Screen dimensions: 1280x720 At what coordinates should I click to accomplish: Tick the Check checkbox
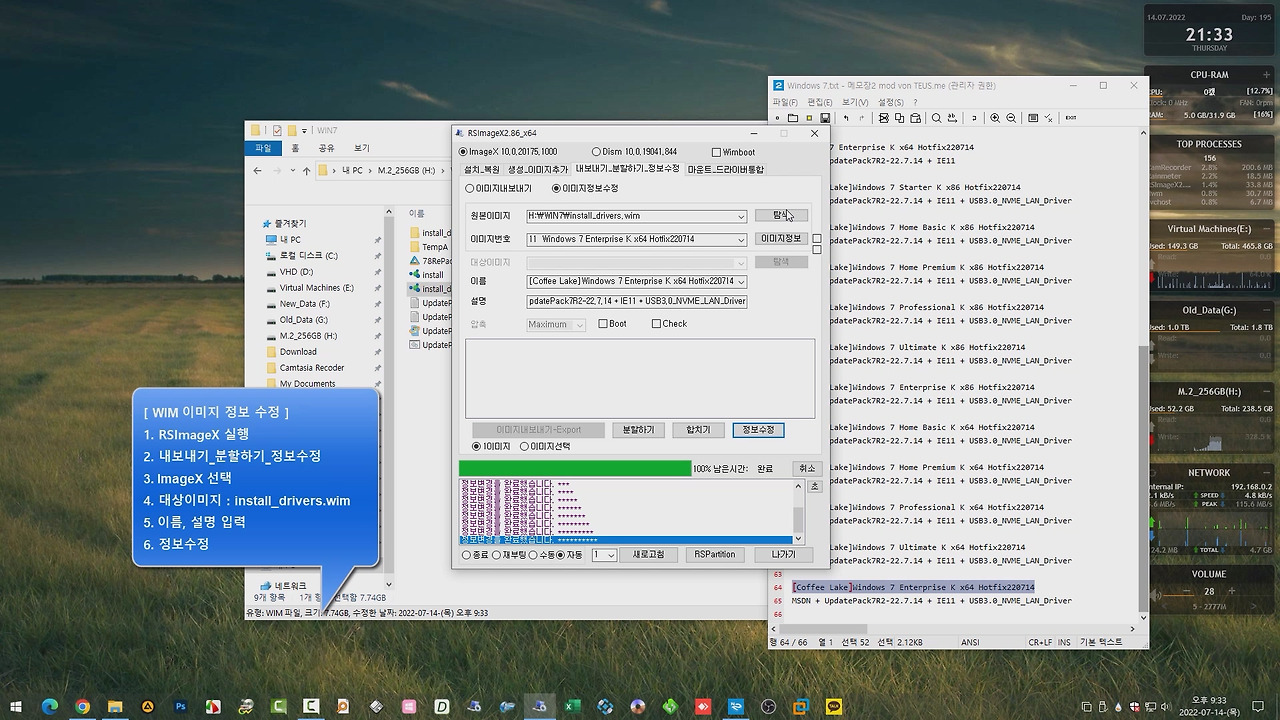click(x=669, y=324)
